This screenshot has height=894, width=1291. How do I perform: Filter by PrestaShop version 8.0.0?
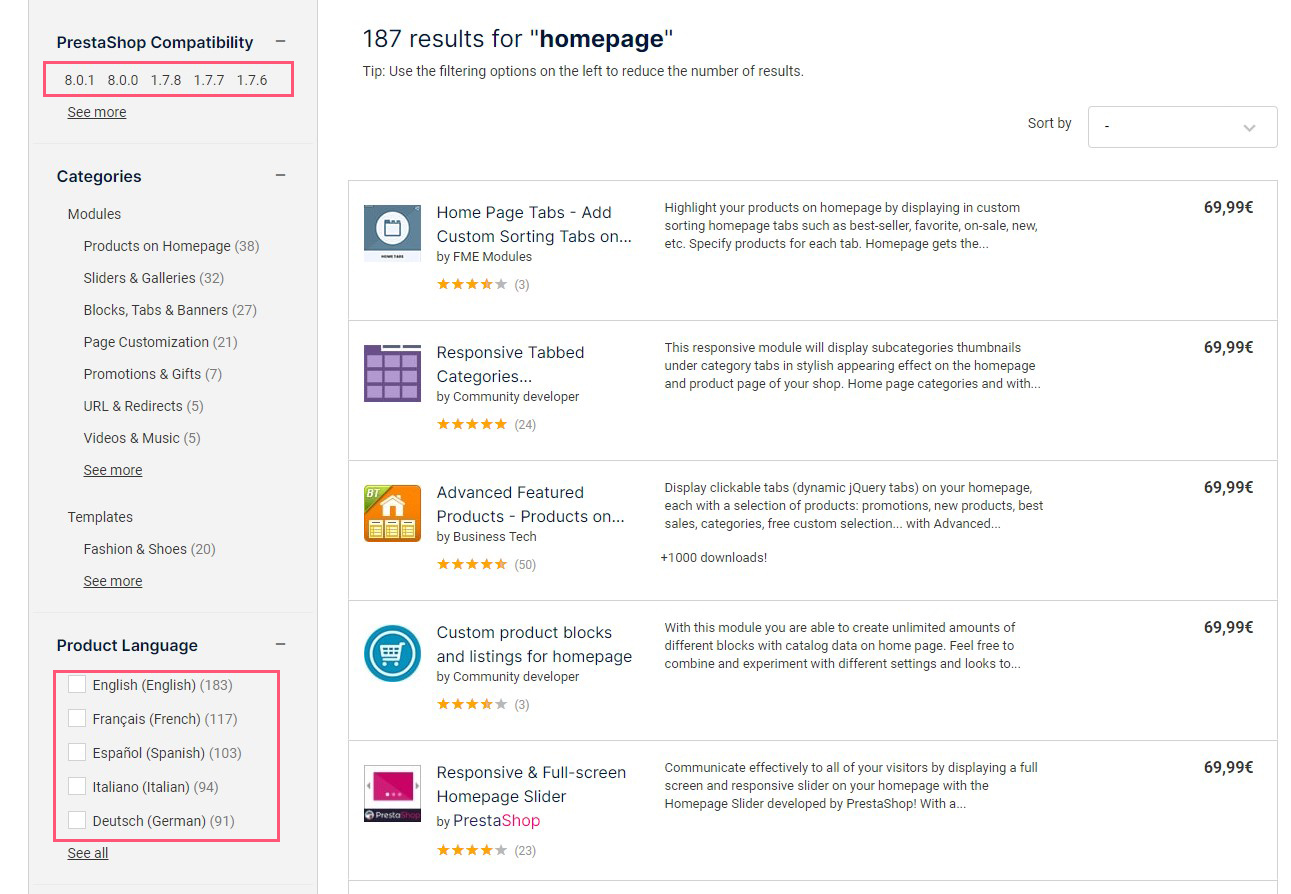(x=123, y=80)
